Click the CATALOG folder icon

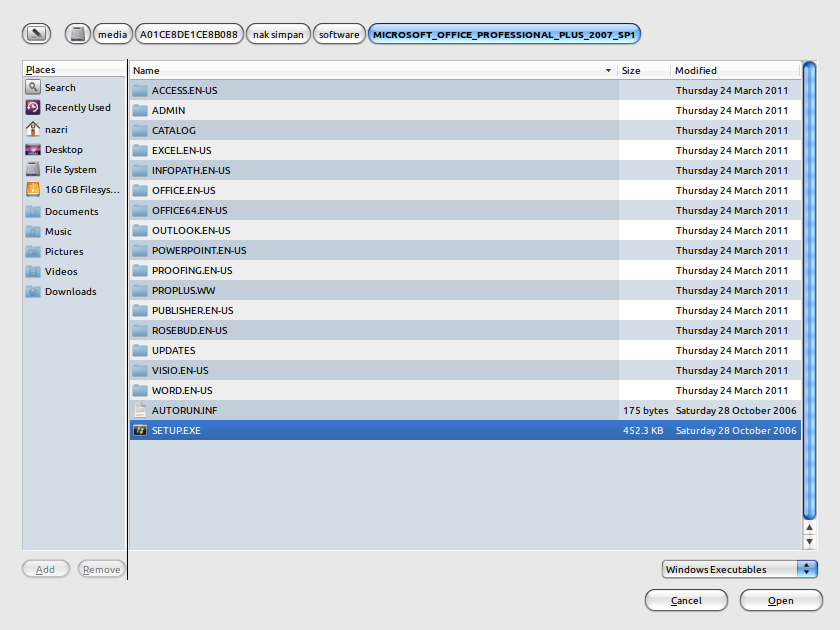click(140, 130)
